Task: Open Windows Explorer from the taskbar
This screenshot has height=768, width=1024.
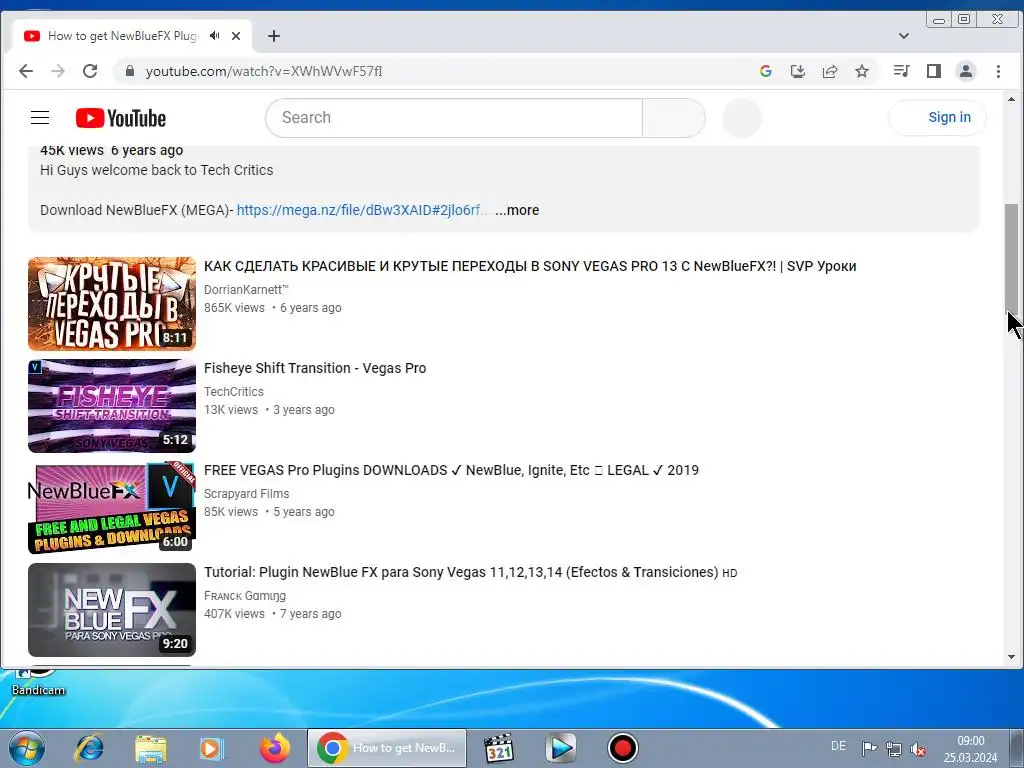Action: [x=150, y=748]
